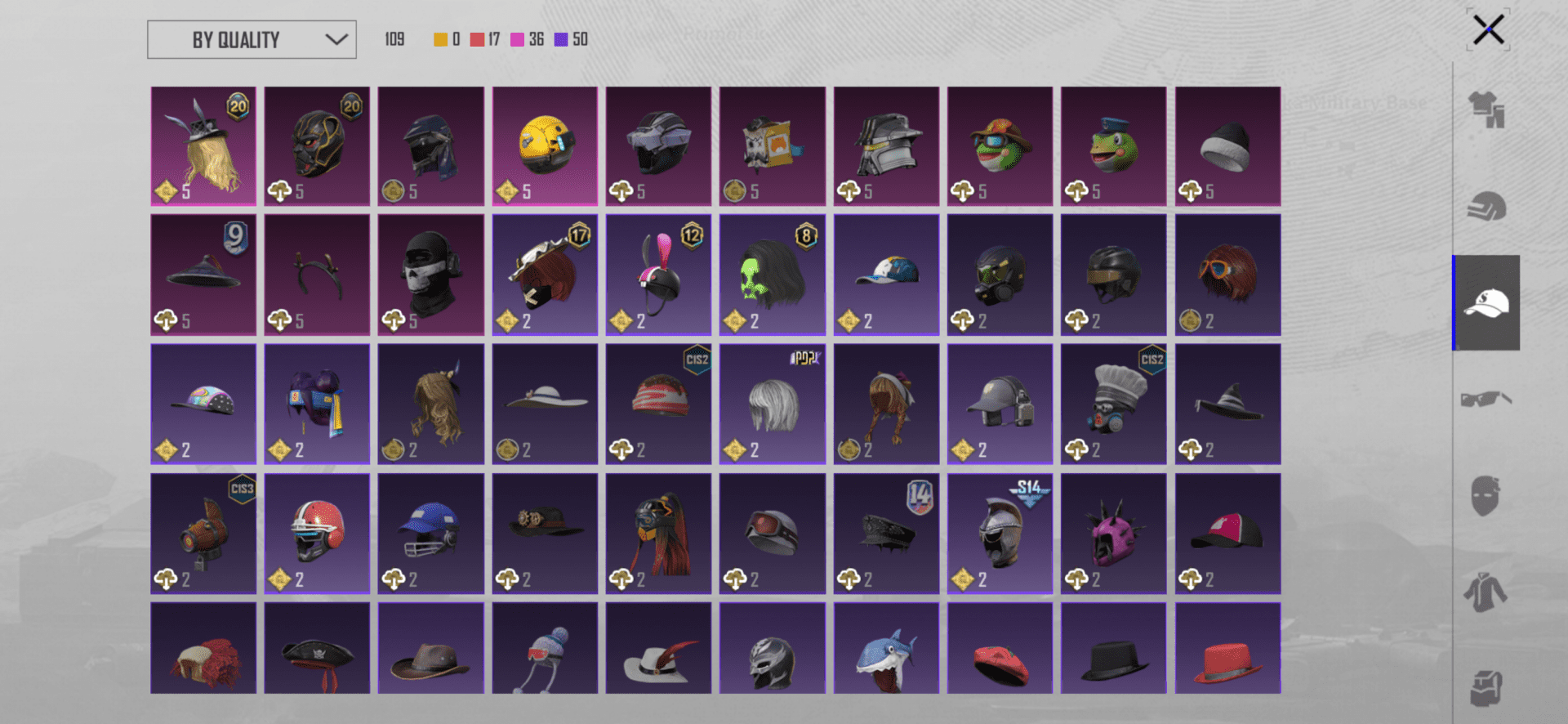Choose the S14 knight helmet item

(x=1000, y=534)
